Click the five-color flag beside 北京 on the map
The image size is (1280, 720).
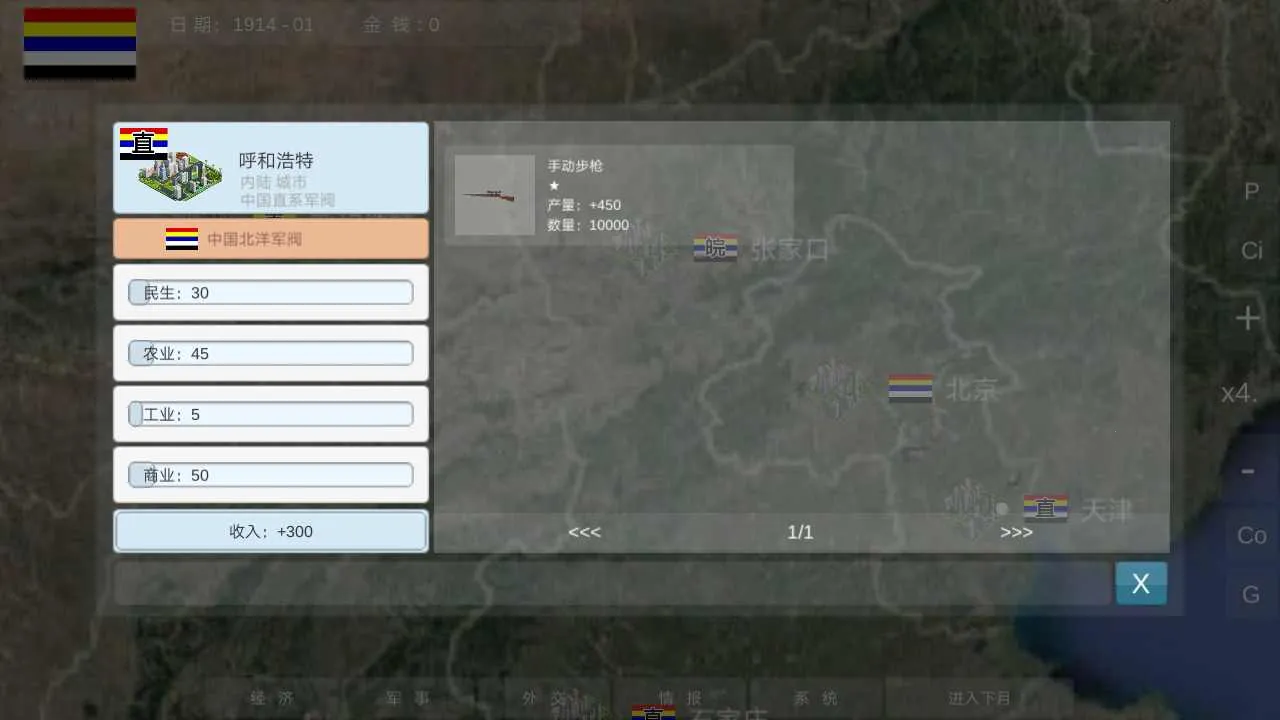point(910,389)
